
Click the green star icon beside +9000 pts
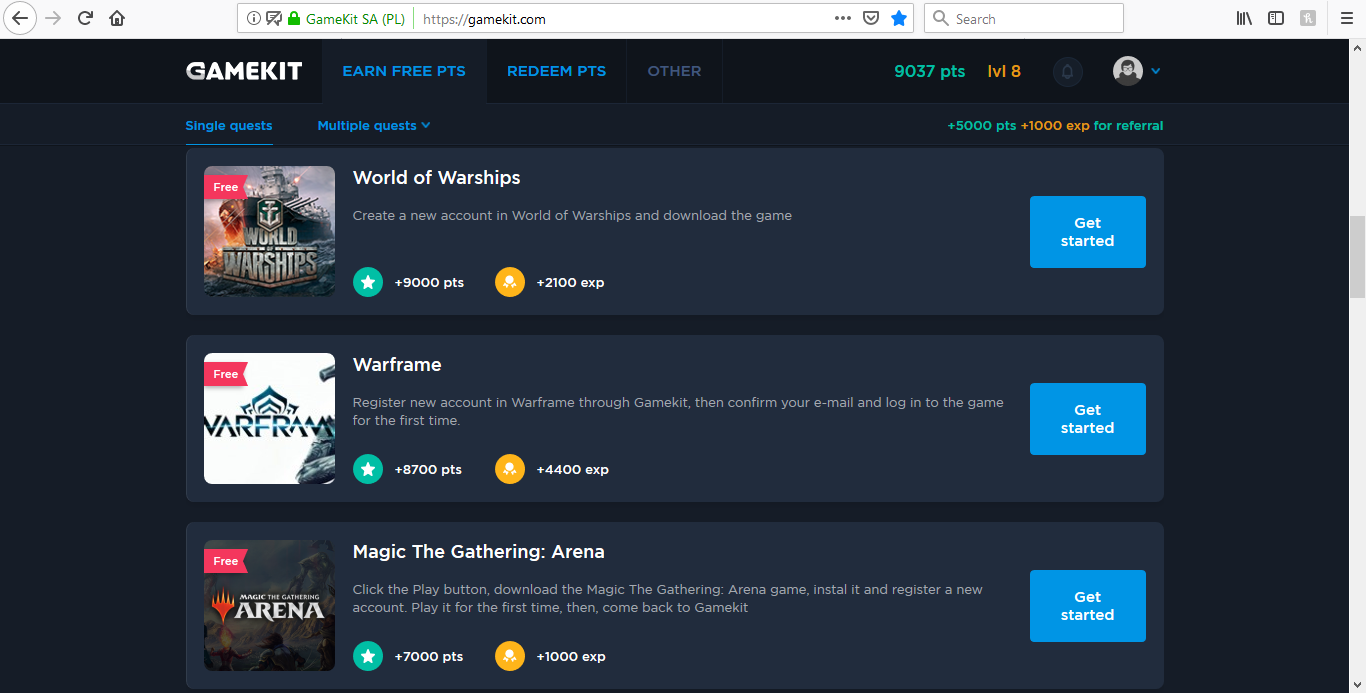pos(368,283)
